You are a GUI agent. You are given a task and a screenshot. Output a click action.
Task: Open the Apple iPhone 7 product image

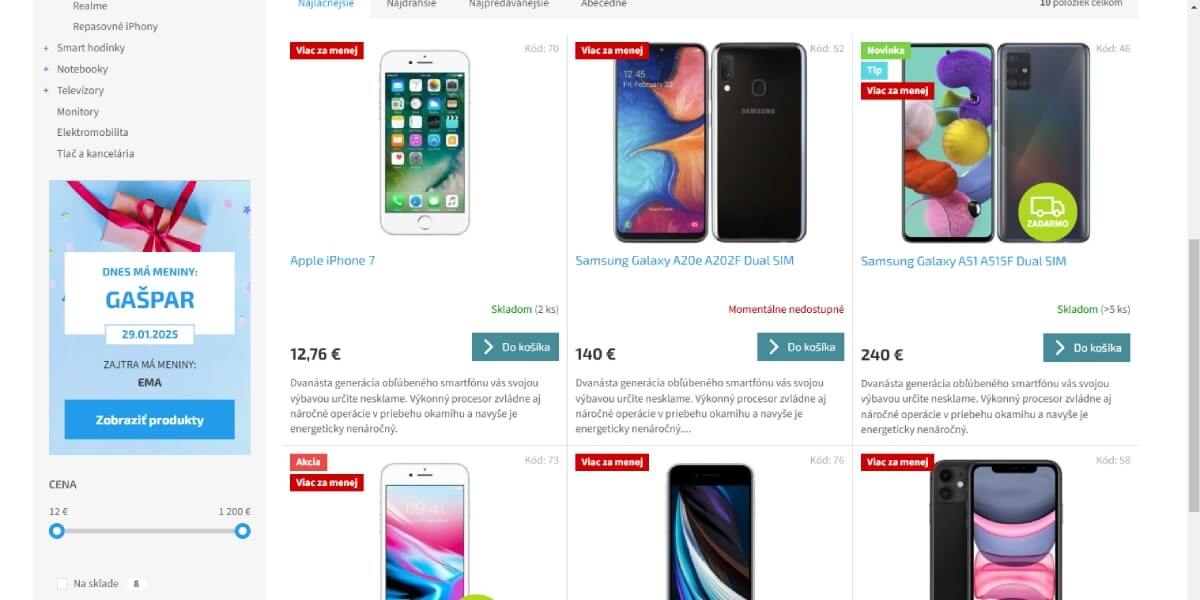425,142
